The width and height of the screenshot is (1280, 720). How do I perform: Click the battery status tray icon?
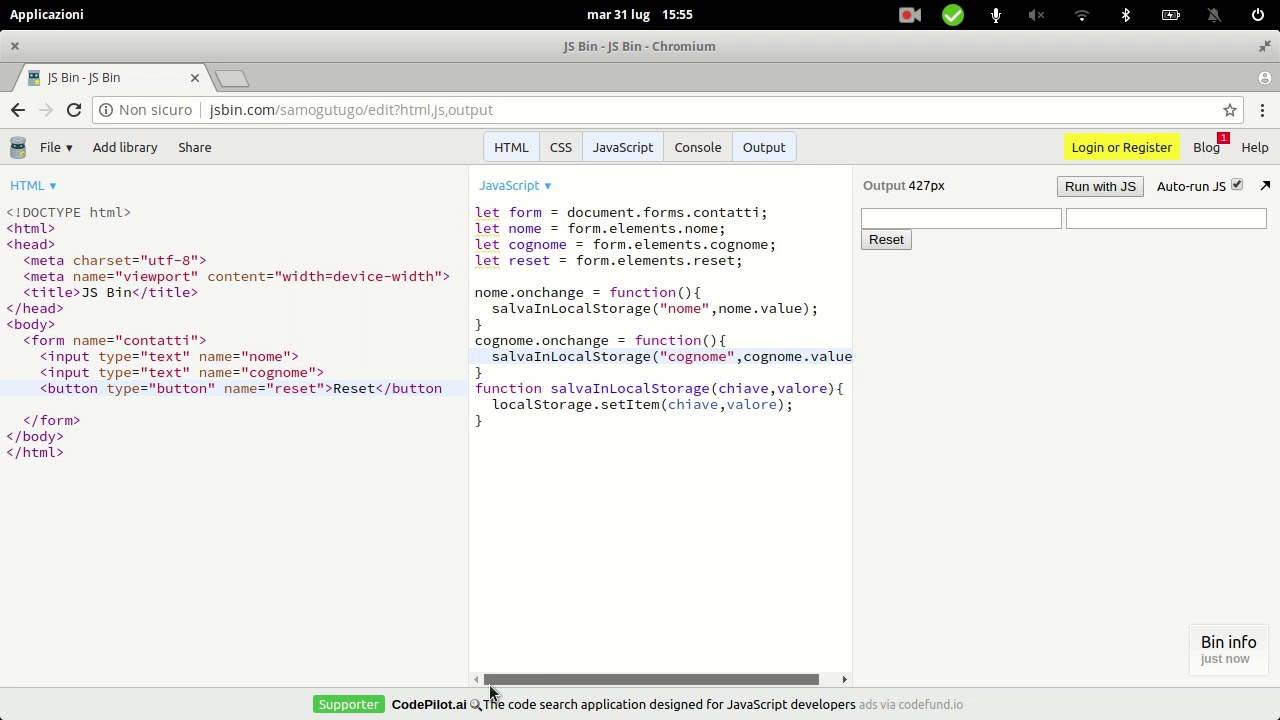pyautogui.click(x=1170, y=15)
